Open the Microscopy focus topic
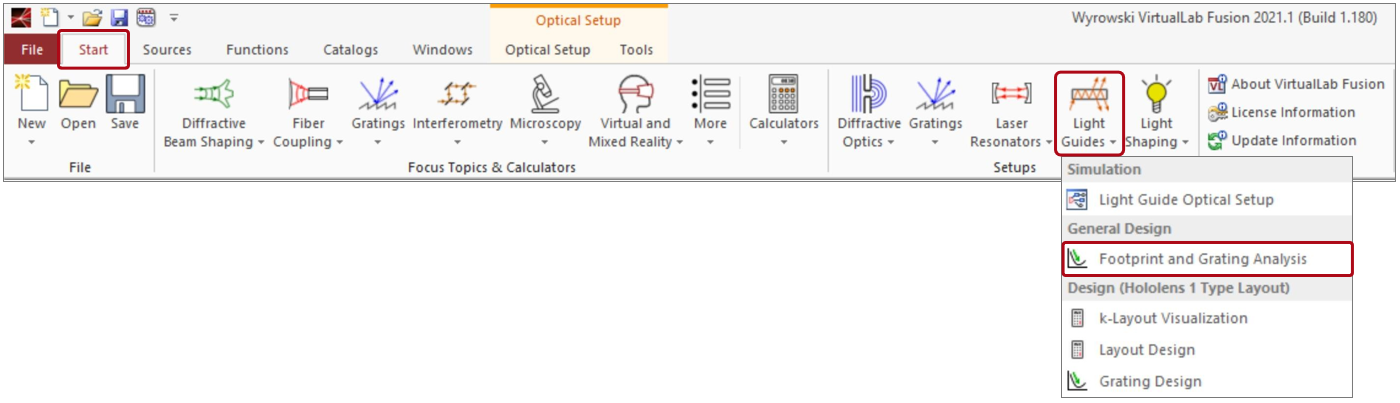 point(545,112)
